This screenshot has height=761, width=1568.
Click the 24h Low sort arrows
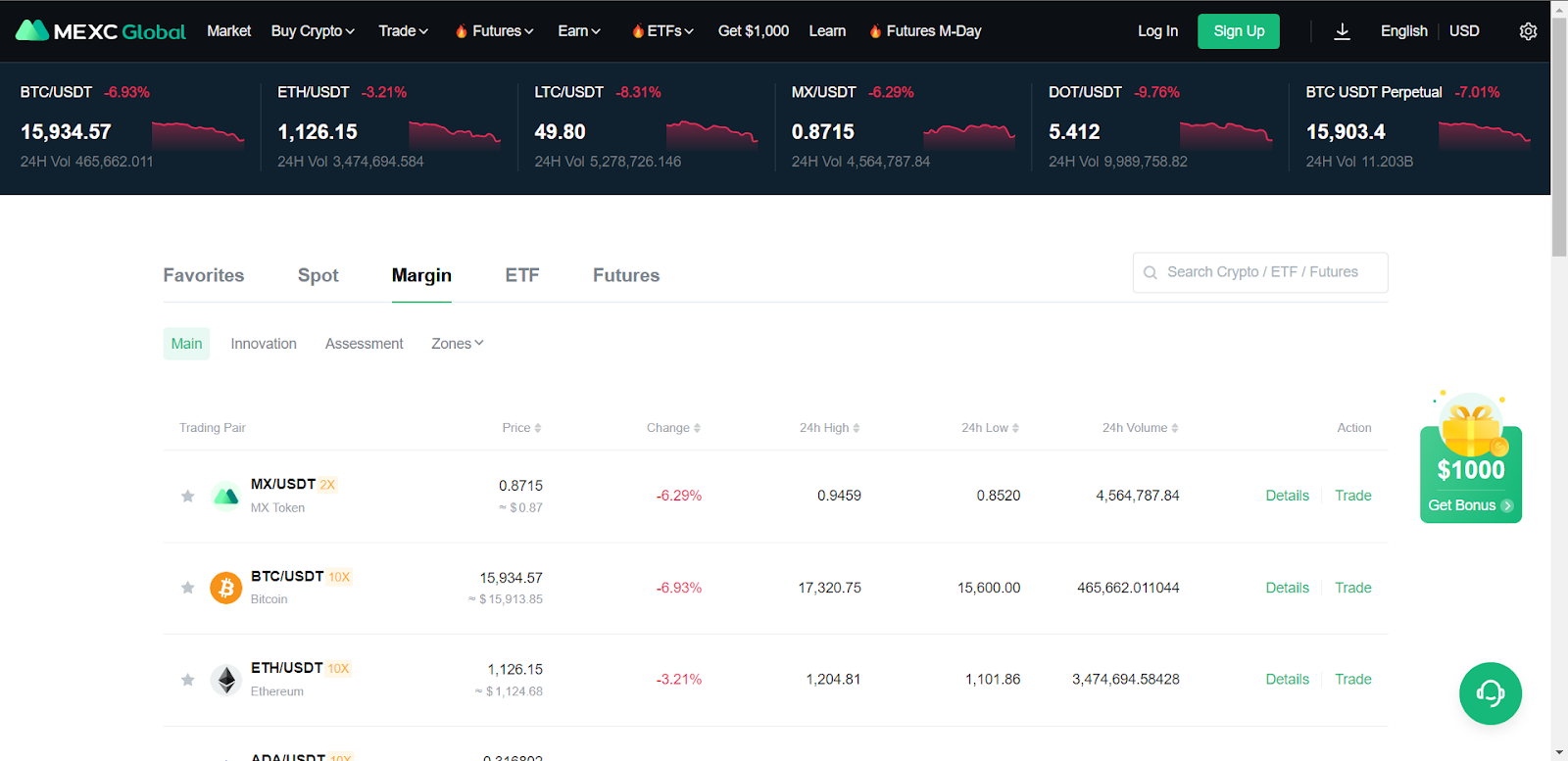pyautogui.click(x=1015, y=428)
